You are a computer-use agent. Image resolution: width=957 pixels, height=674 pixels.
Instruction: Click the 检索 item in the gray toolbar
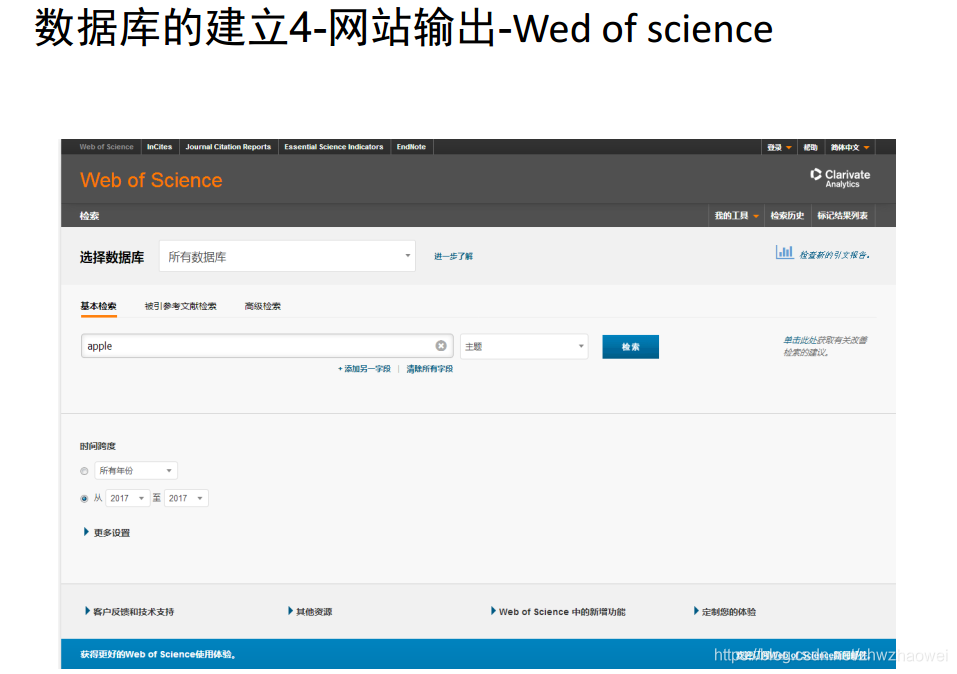[x=89, y=216]
